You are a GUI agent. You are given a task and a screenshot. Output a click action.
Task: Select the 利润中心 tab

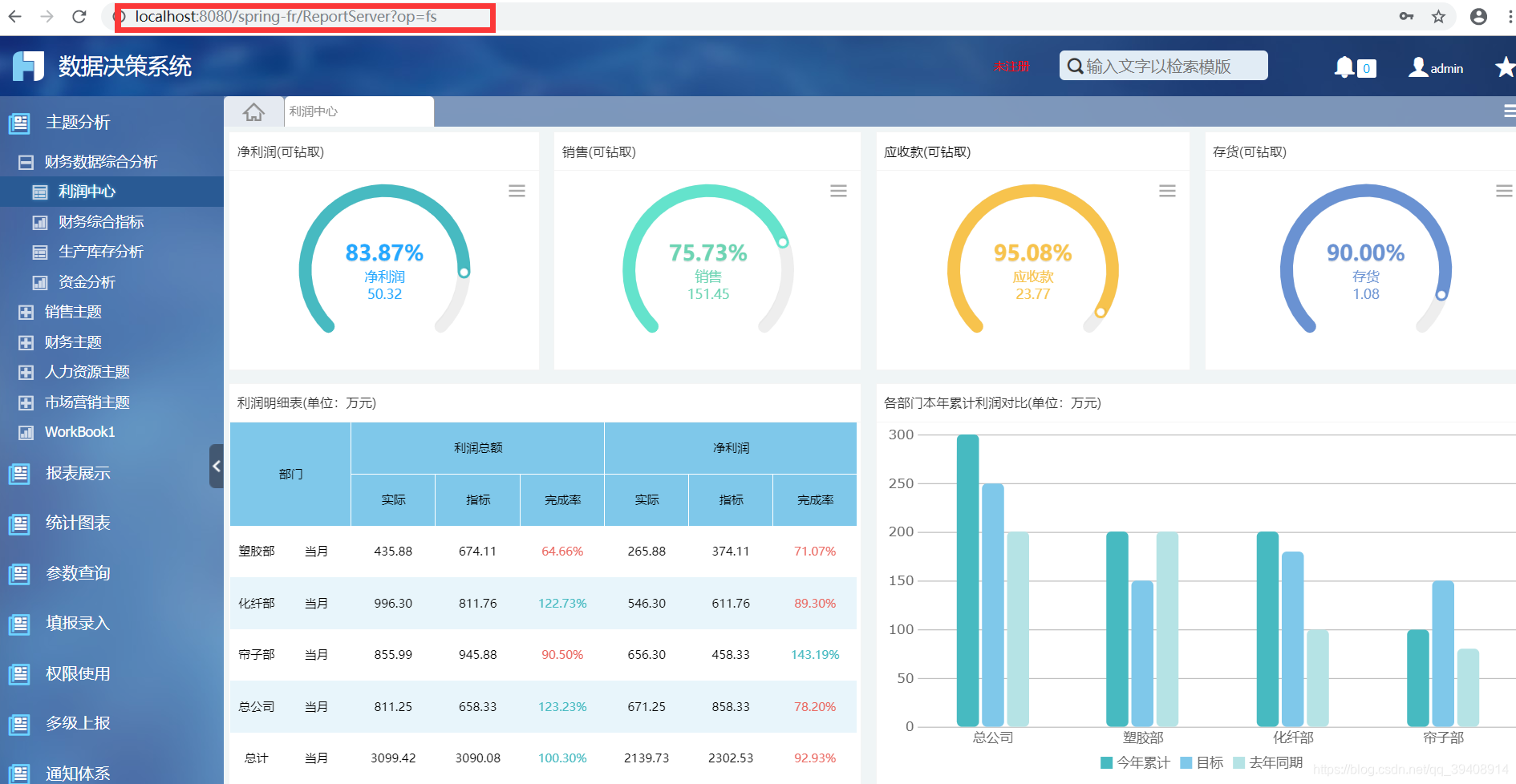click(358, 111)
